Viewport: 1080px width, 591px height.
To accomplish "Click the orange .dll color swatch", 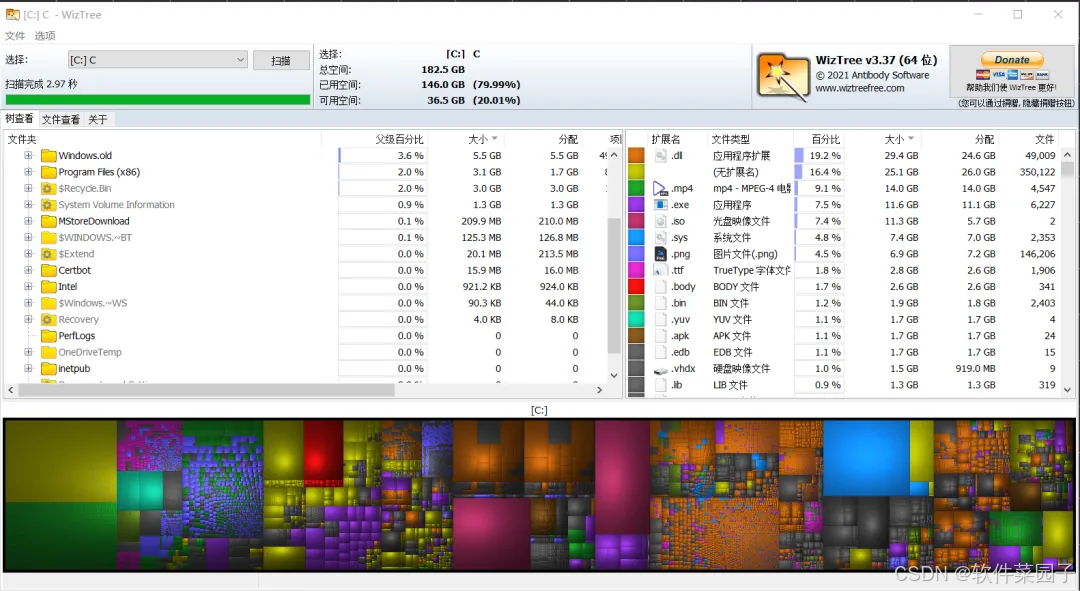I will (x=636, y=156).
